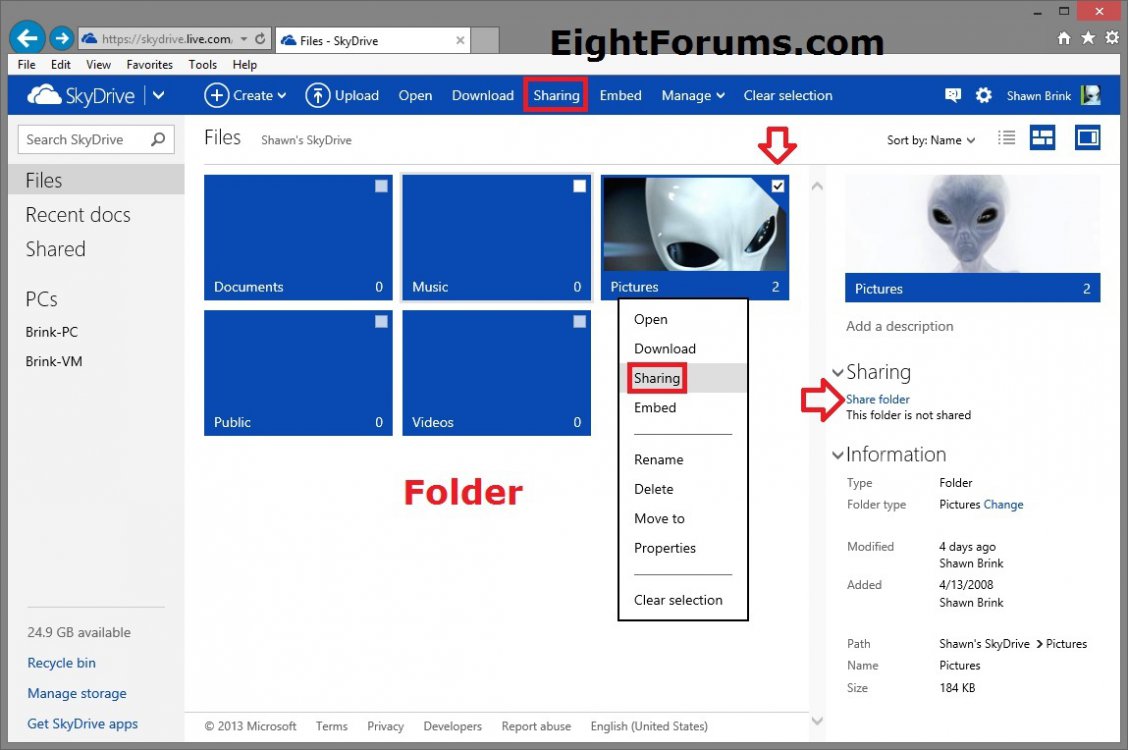Click the Get SkyDrive apps link
The height and width of the screenshot is (750, 1128).
[x=83, y=723]
